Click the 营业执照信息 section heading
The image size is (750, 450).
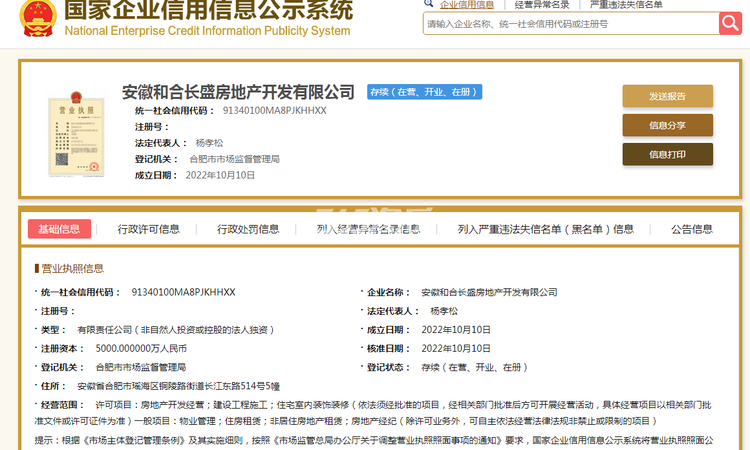(73, 268)
